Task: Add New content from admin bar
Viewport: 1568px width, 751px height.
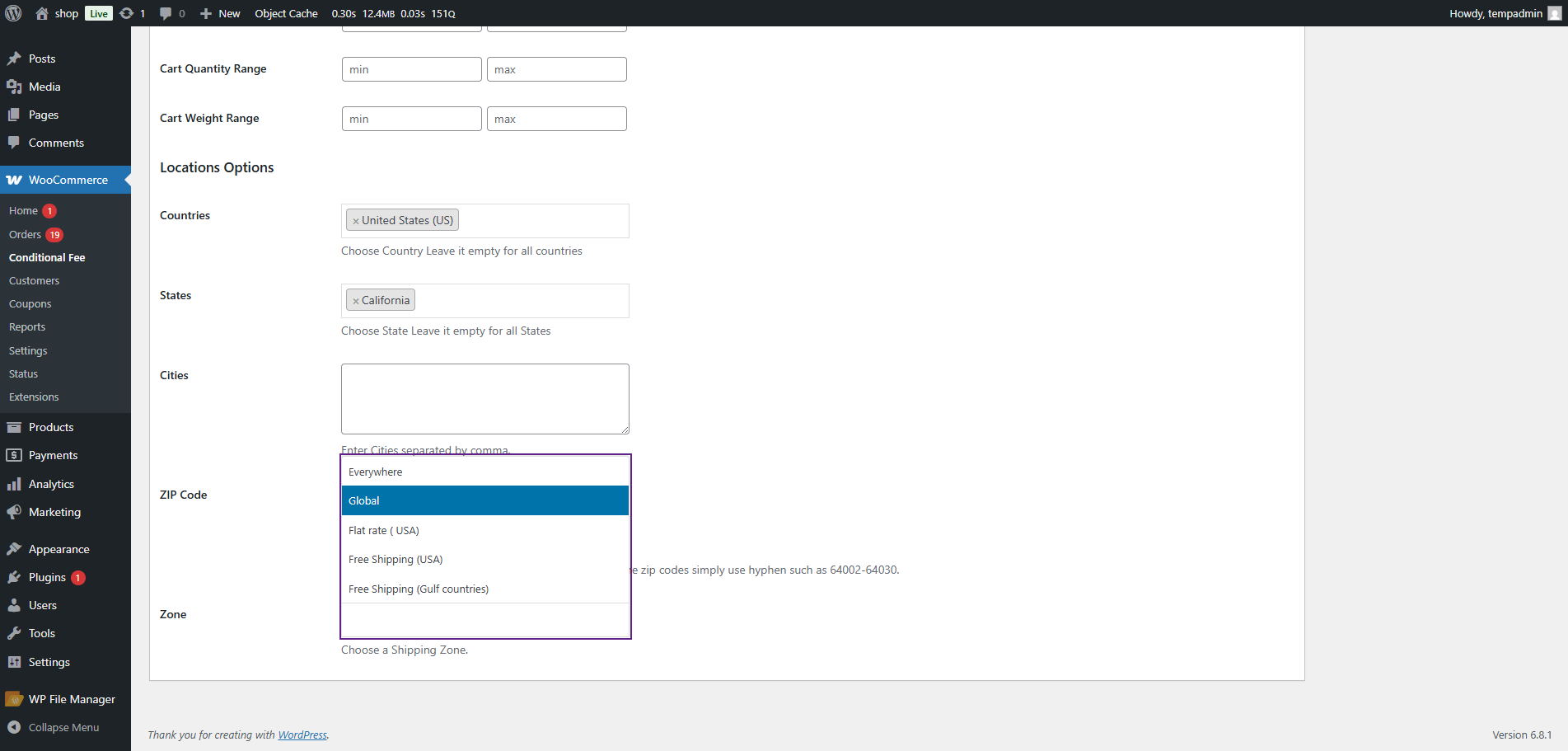Action: (x=220, y=13)
